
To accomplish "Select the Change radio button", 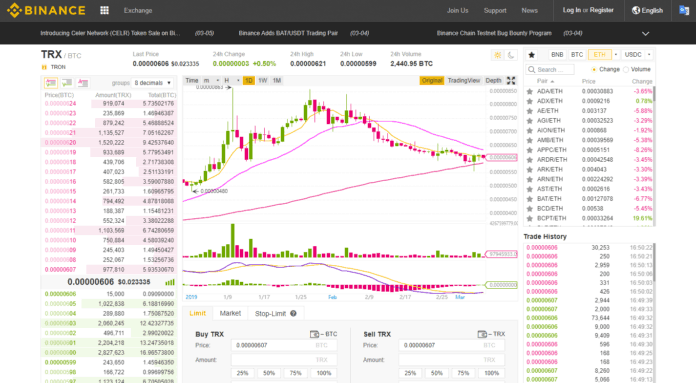I will (x=593, y=70).
